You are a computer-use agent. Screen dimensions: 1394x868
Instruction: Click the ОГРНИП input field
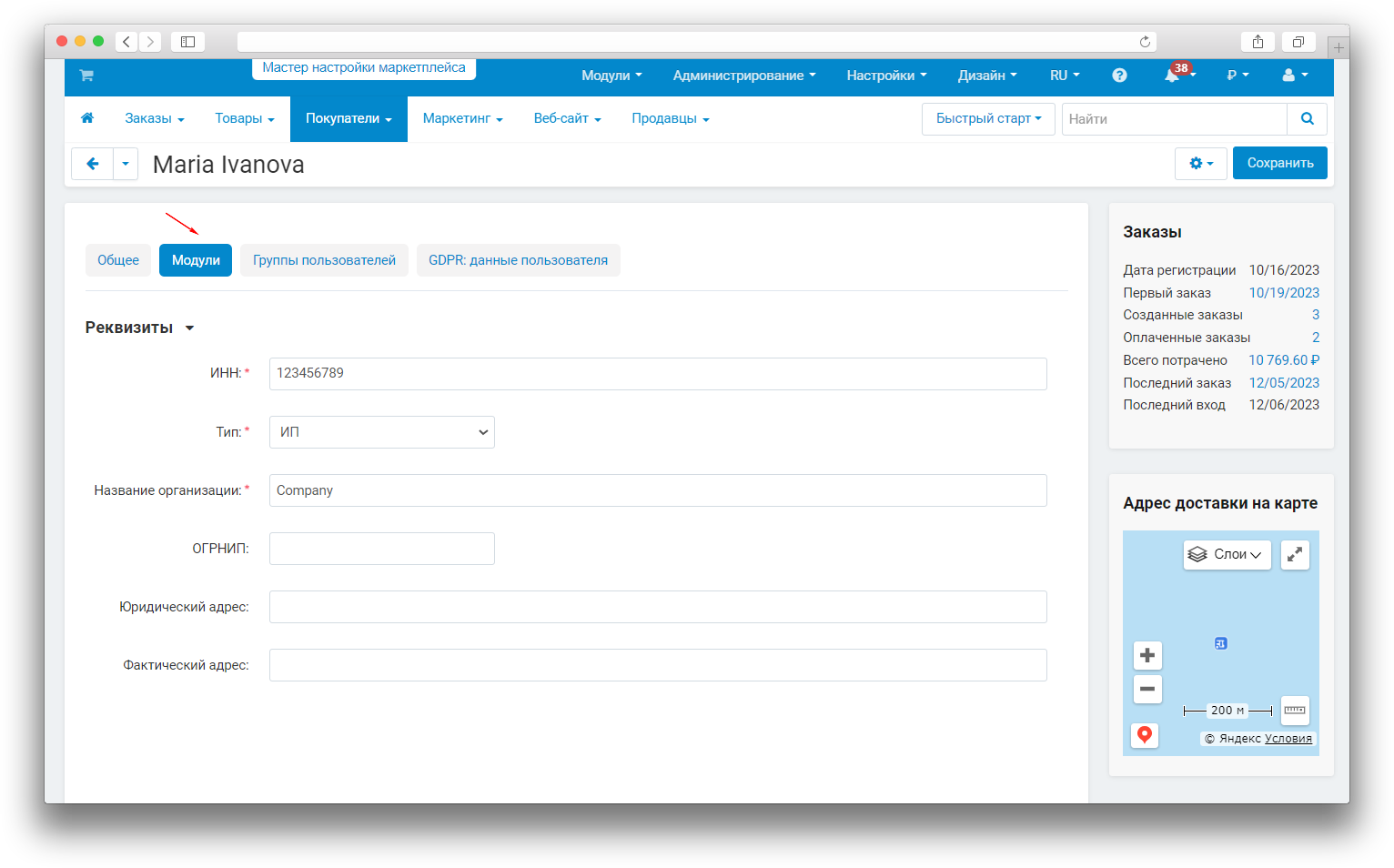[381, 549]
